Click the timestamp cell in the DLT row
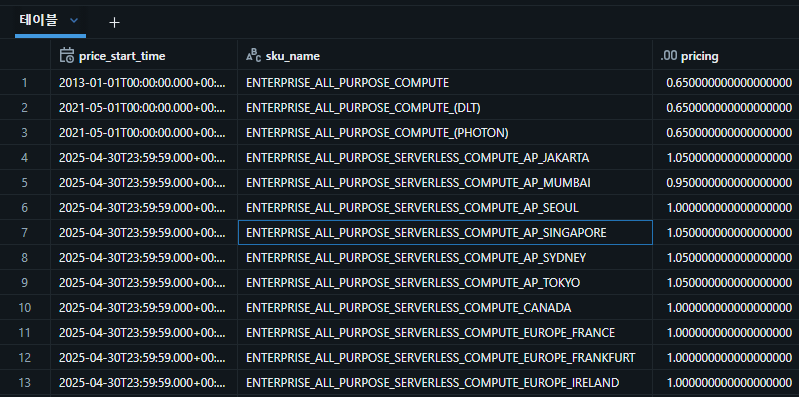 click(x=144, y=108)
